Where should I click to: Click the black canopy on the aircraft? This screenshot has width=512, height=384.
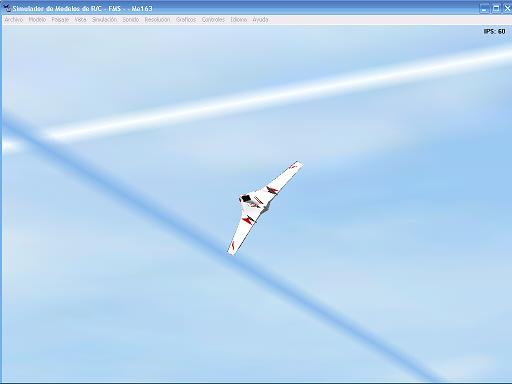coord(246,199)
